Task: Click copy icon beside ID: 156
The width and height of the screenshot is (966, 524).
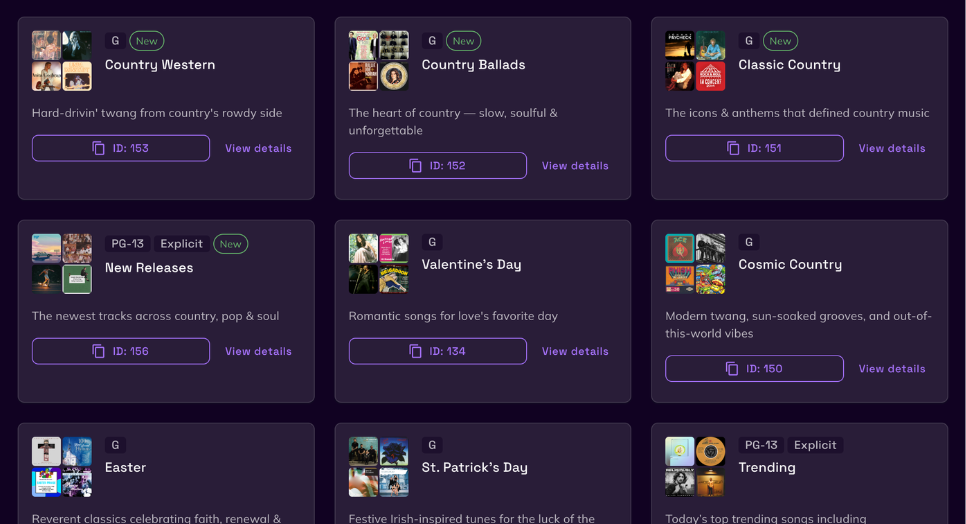Action: [99, 351]
